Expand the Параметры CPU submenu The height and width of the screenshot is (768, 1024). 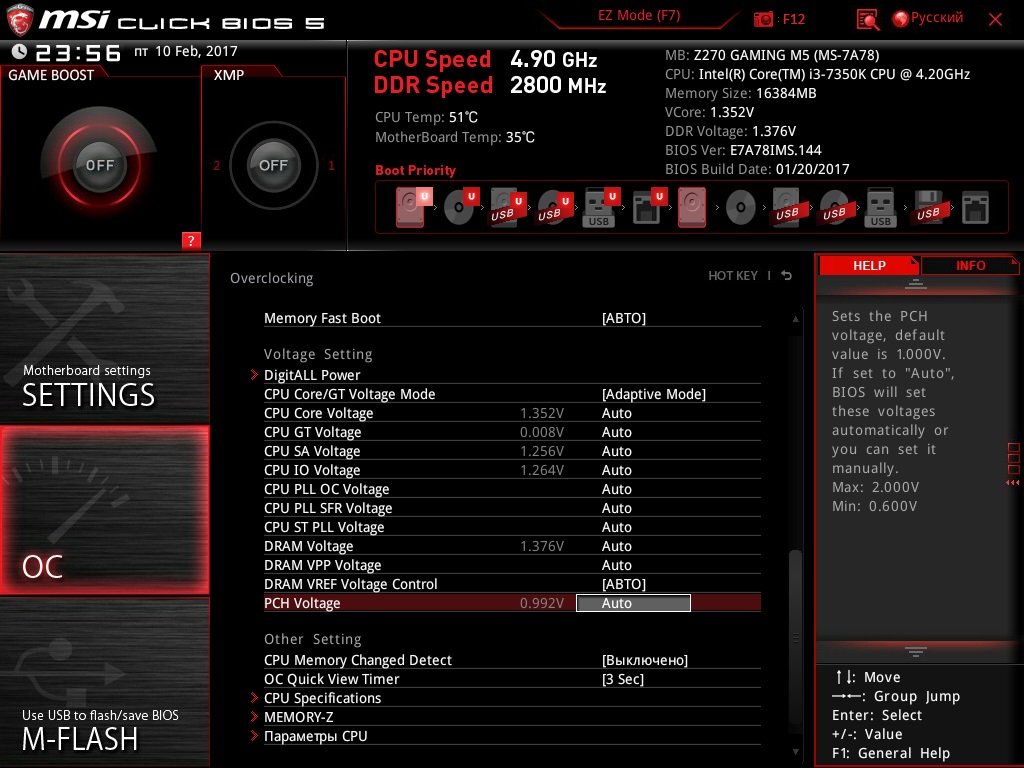315,736
